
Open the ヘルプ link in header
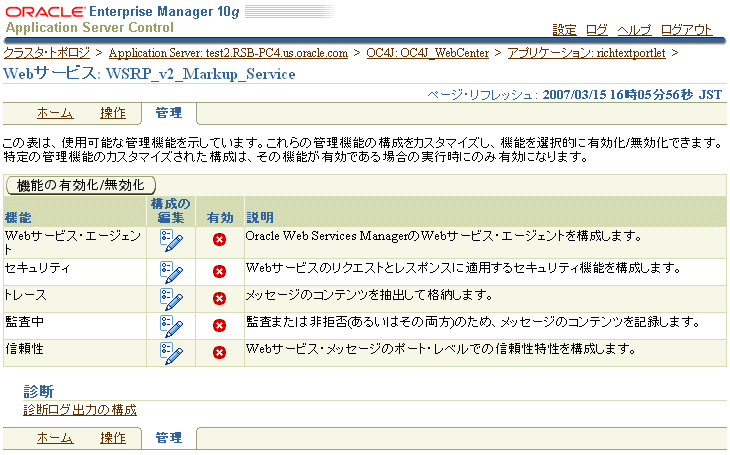tap(634, 30)
